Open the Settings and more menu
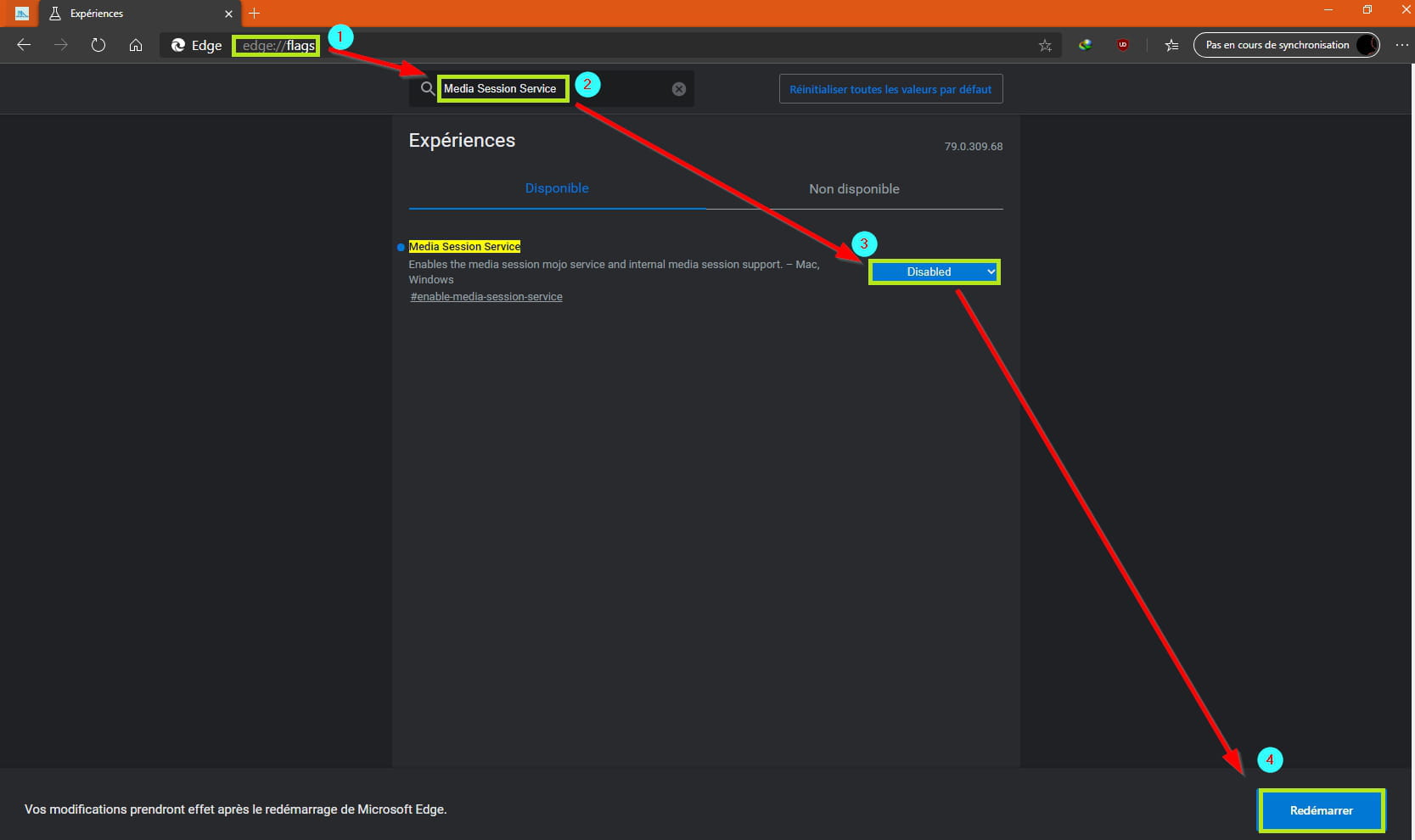Screen dimensions: 1415x840 point(1401,45)
